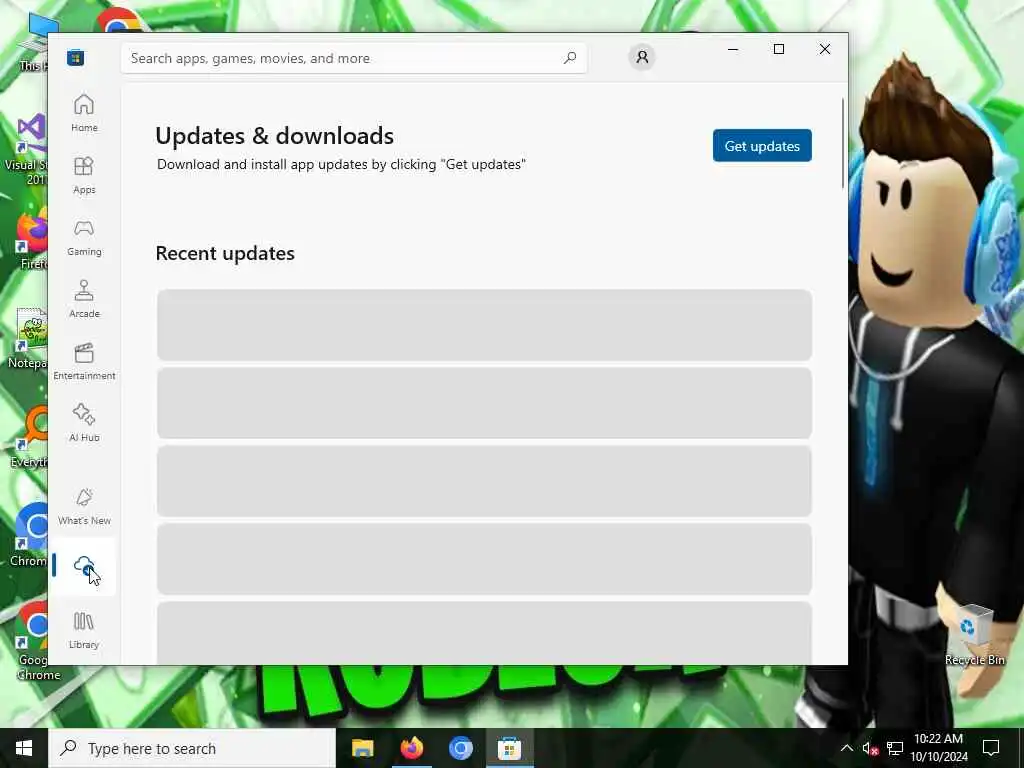Open the Apps section in sidebar
Viewport: 1024px width, 768px height.
point(84,175)
